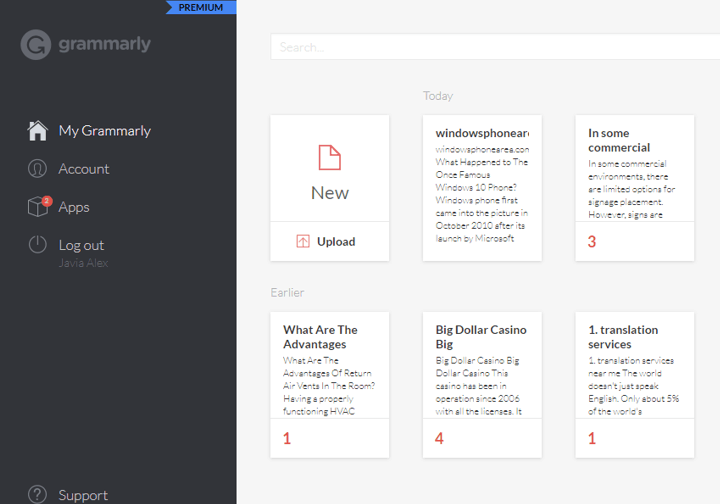The height and width of the screenshot is (504, 720).
Task: Open My Grammarly home icon
Action: click(x=38, y=131)
